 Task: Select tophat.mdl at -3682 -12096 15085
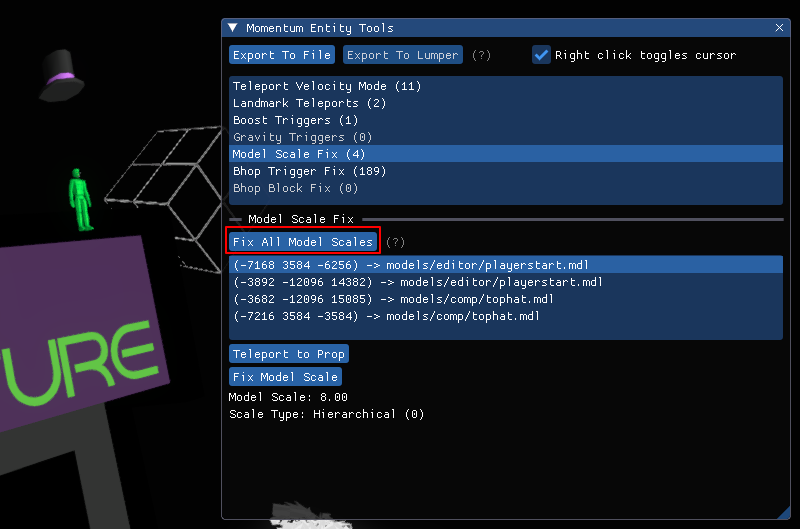(392, 299)
